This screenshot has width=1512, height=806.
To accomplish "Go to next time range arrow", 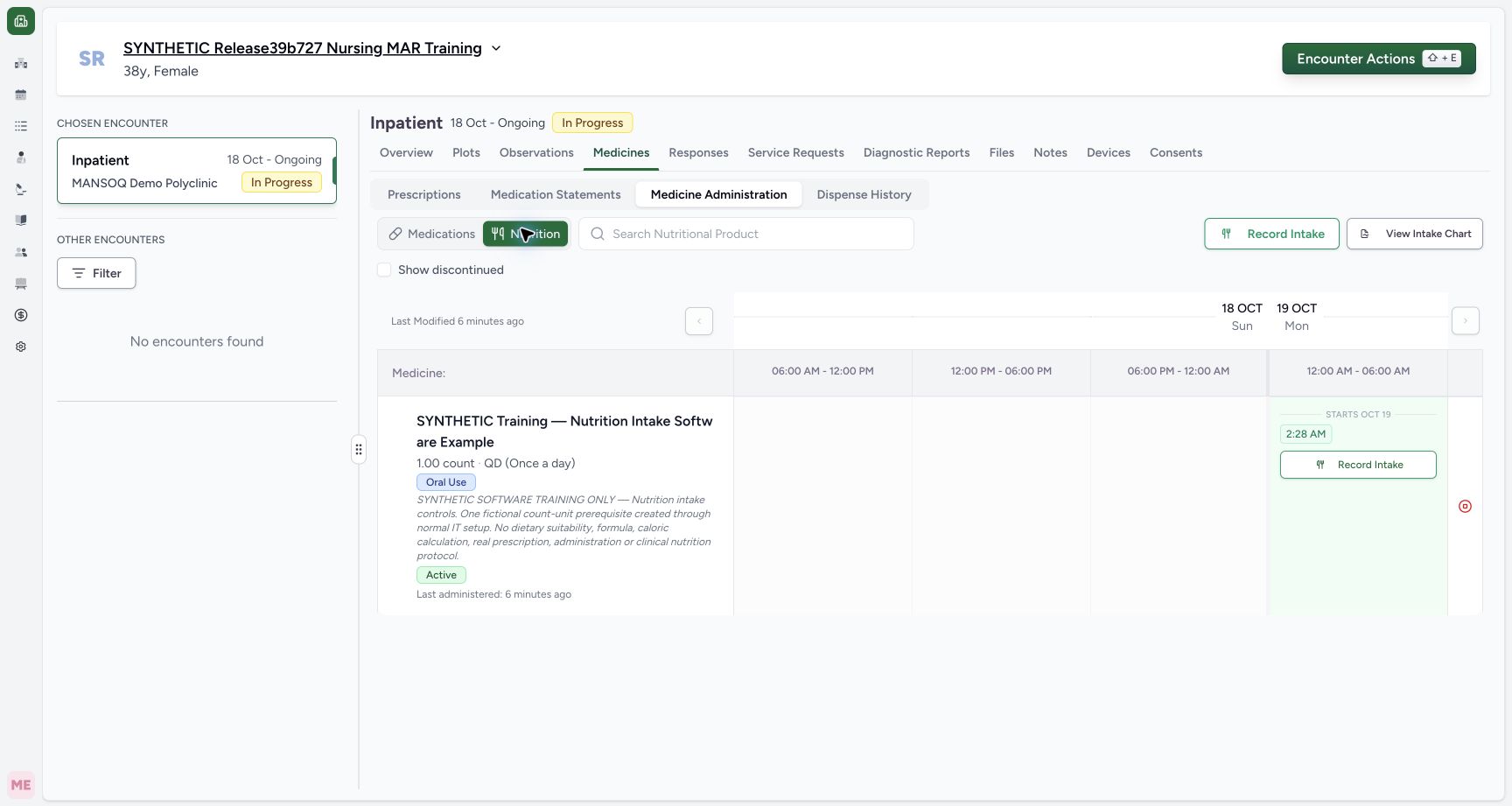I will pyautogui.click(x=1466, y=321).
